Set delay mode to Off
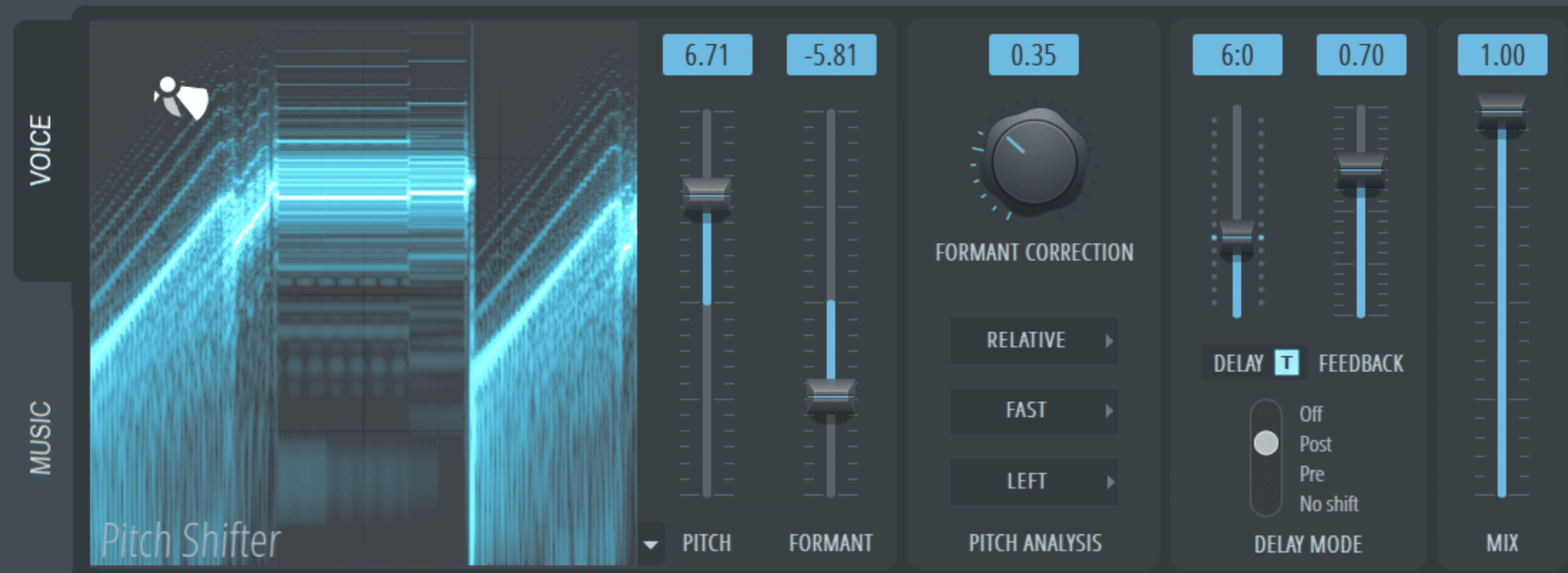 coord(1311,414)
